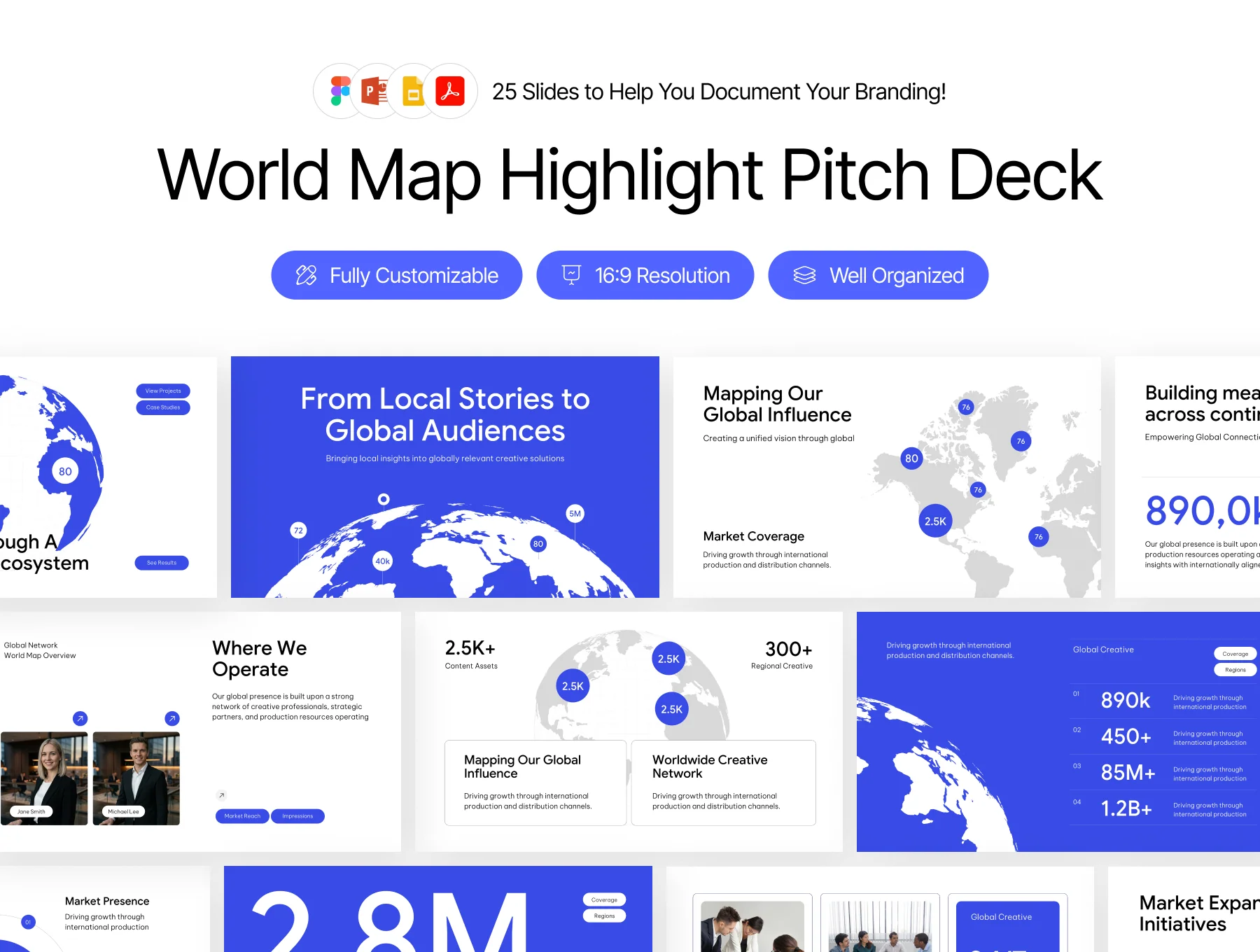Image resolution: width=1260 pixels, height=952 pixels.
Task: Click the pencil icon beside Fully Customizable
Action: pos(306,275)
